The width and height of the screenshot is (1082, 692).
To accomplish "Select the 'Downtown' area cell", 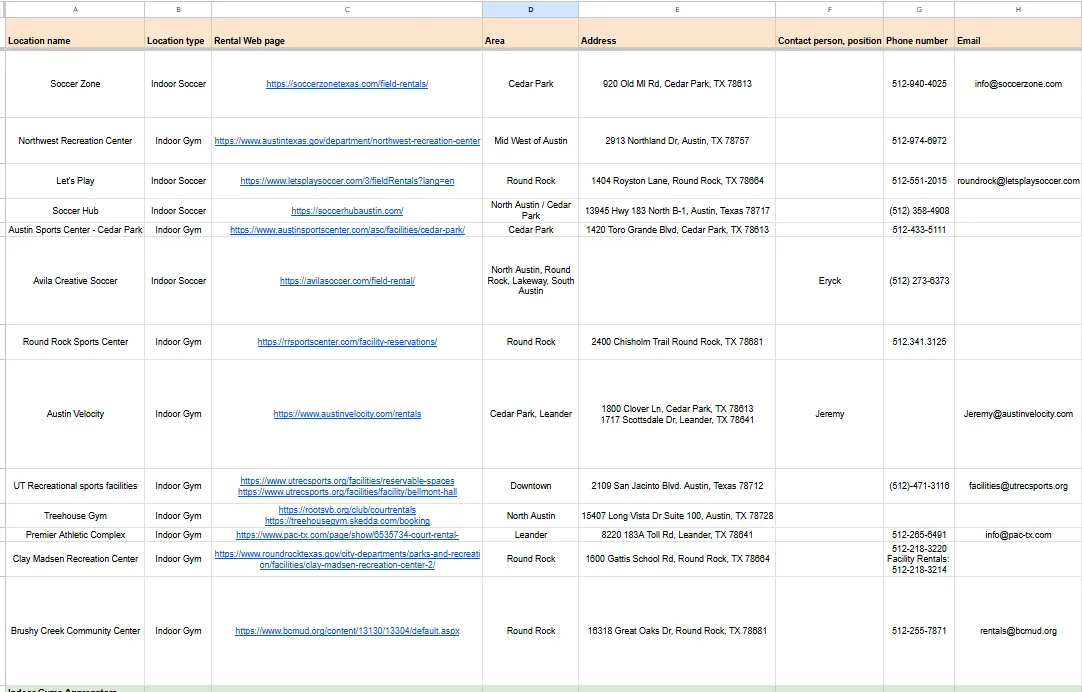I will click(531, 486).
